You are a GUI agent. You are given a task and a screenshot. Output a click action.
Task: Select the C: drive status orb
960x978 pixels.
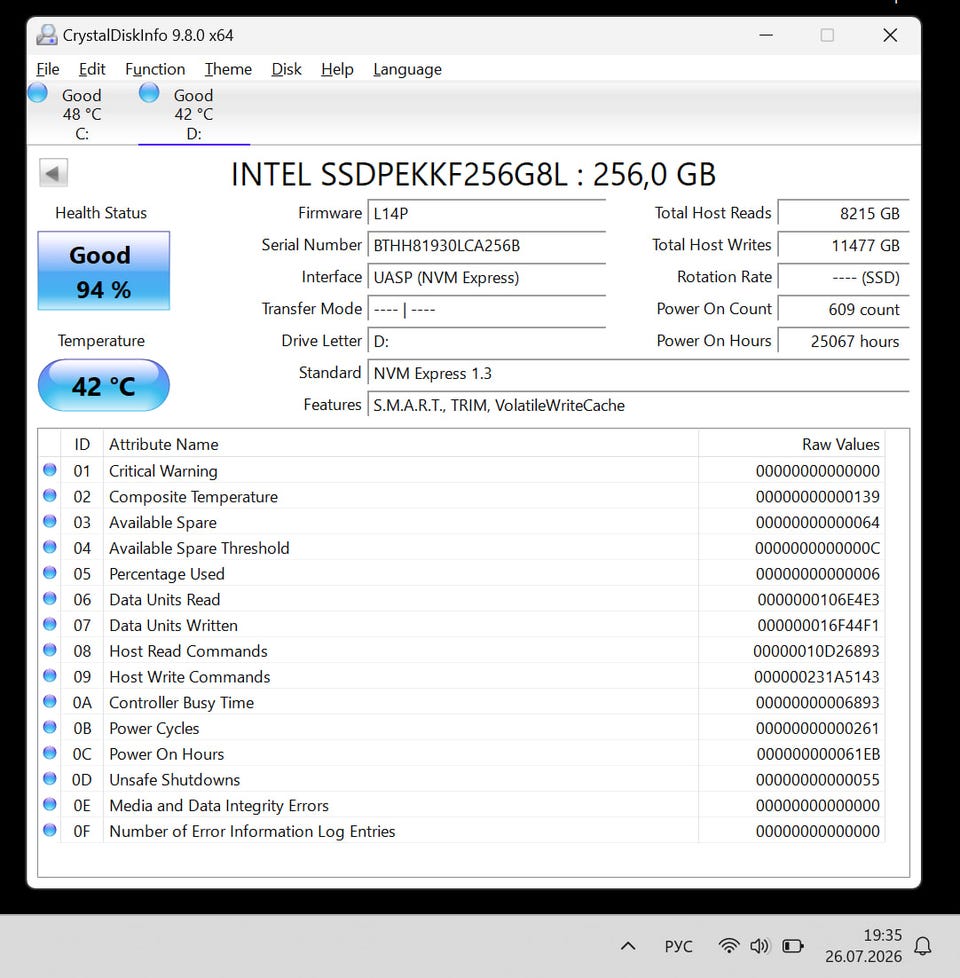click(37, 93)
